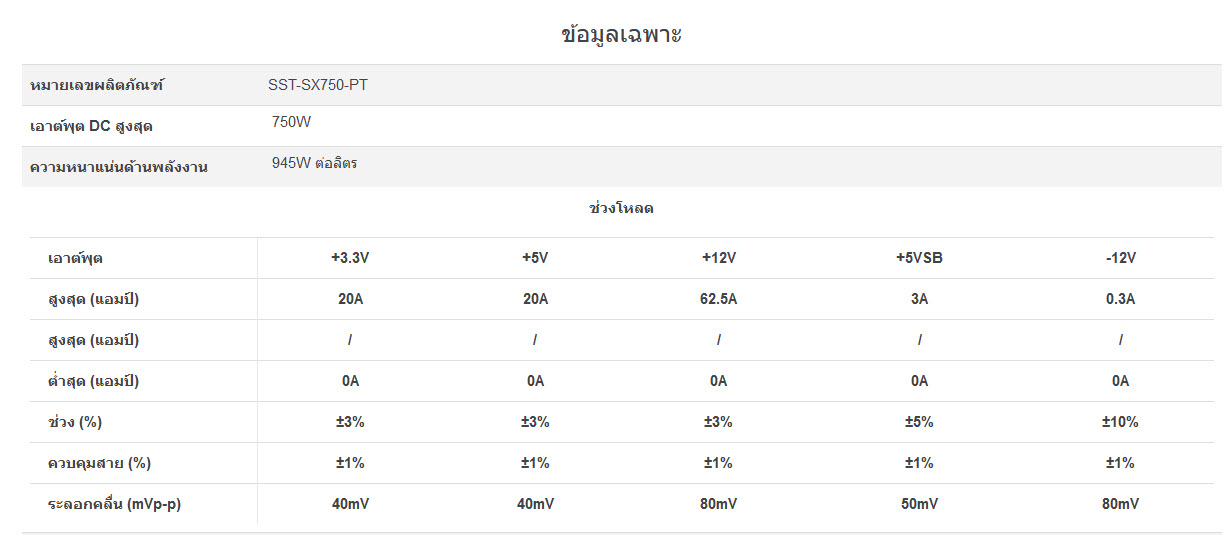Click the +3.3V column header
Screen dimensions: 1231x535
[x=350, y=258]
